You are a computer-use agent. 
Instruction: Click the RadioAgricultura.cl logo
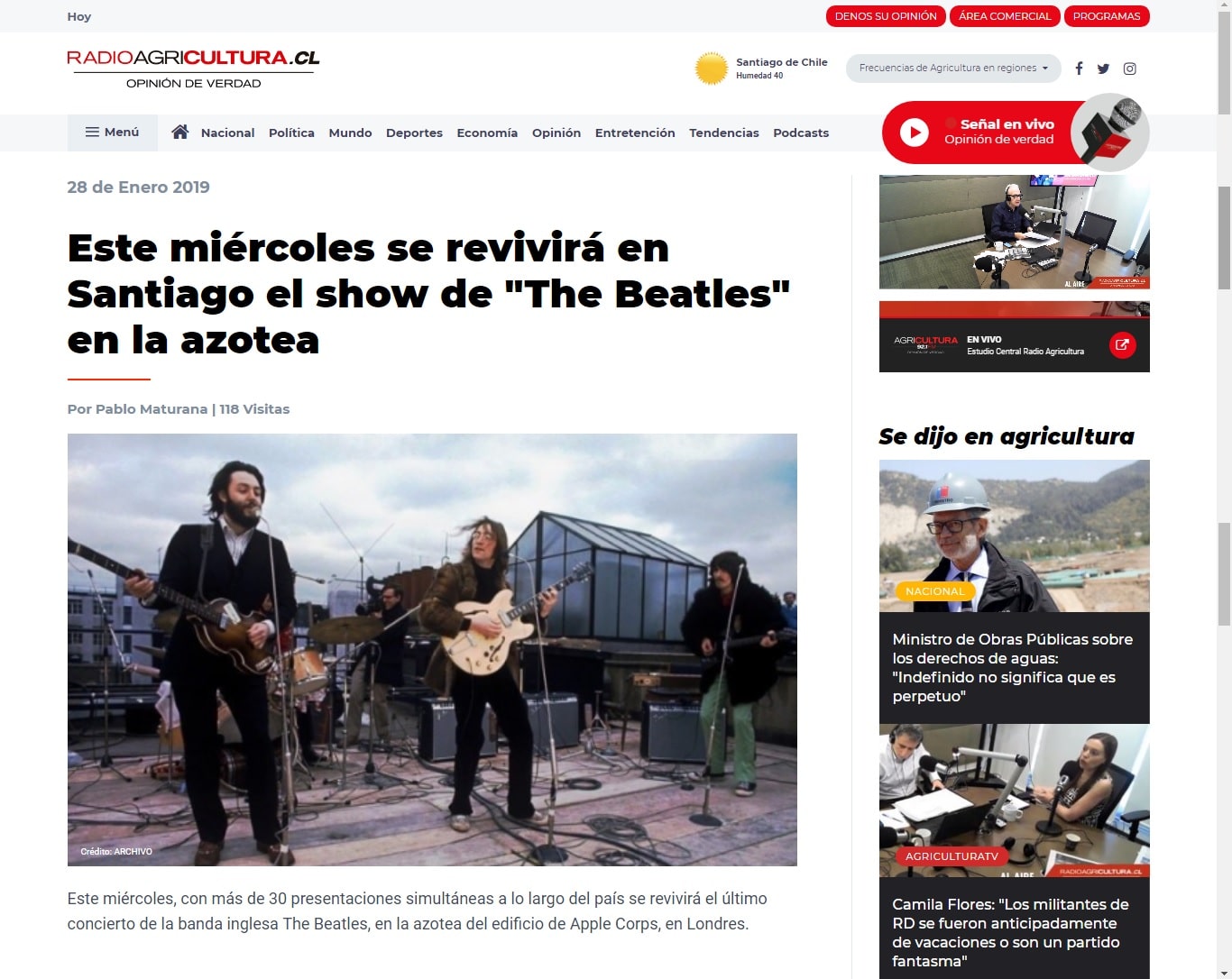pyautogui.click(x=193, y=69)
